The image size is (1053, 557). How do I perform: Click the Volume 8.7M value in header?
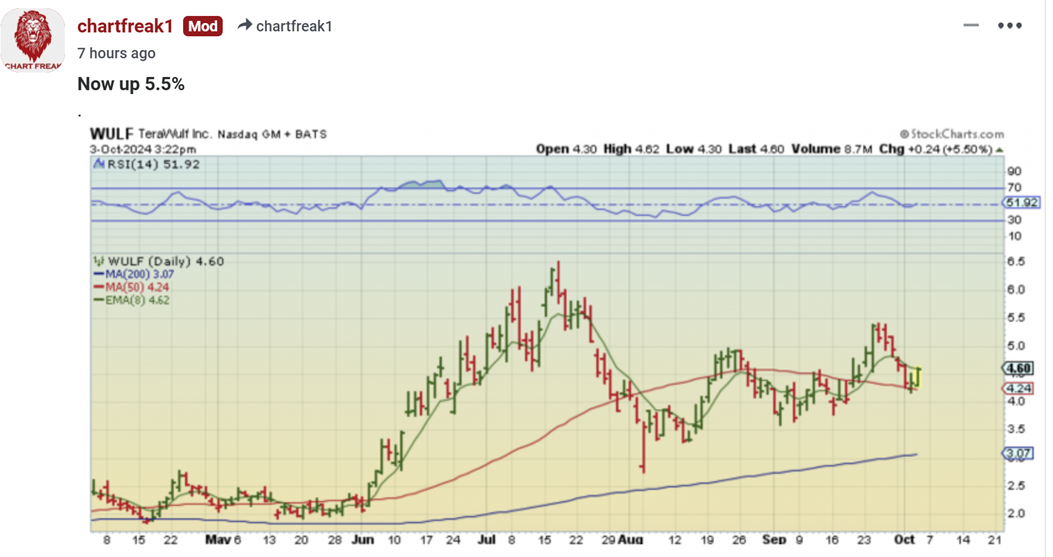coord(832,149)
